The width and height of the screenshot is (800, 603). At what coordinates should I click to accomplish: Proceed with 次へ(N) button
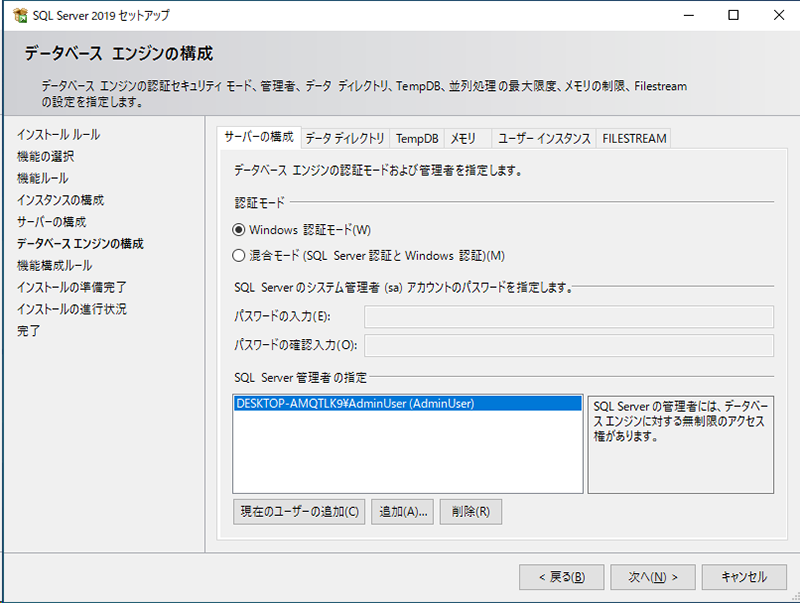pyautogui.click(x=653, y=577)
